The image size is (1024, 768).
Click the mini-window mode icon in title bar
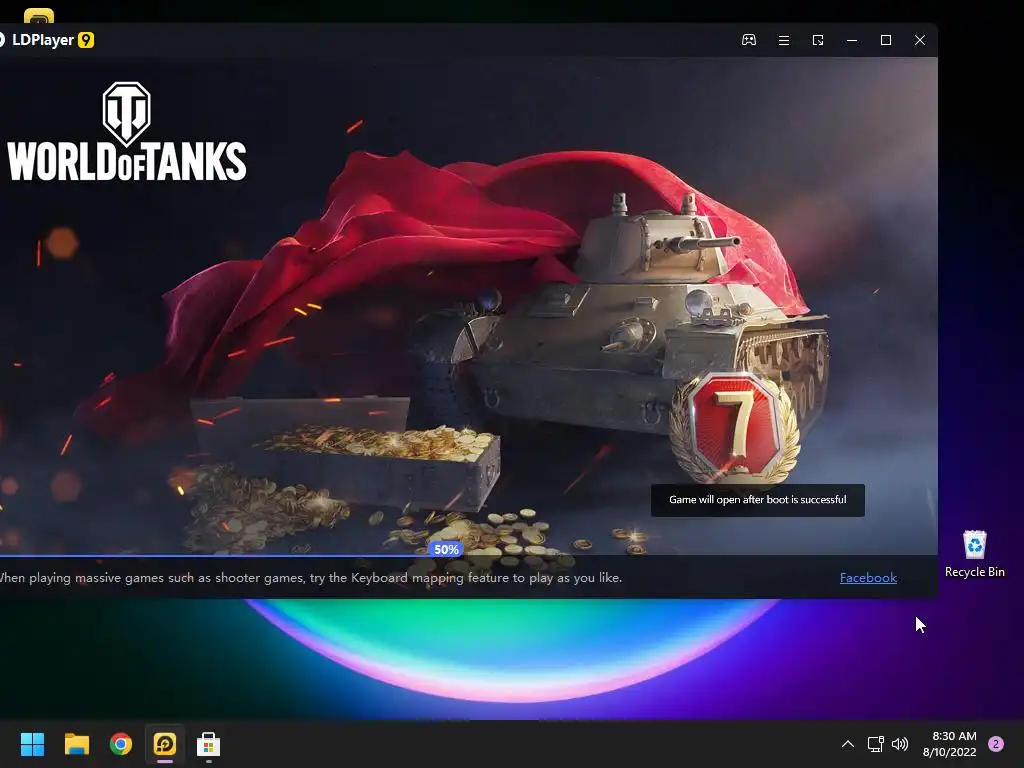[x=818, y=40]
